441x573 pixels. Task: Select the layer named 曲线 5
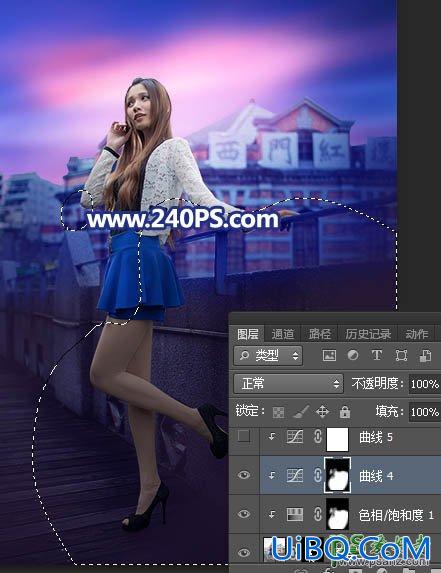376,437
